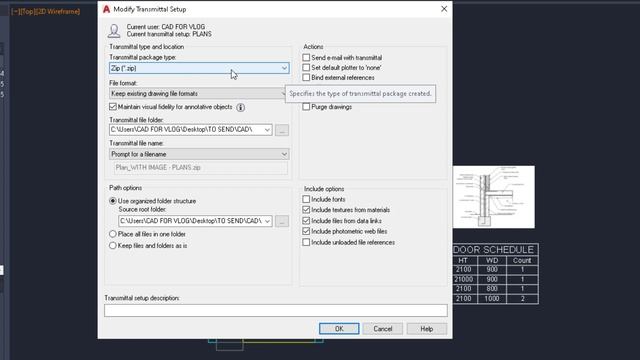Click the 1000 width cell in door schedule

point(492,298)
